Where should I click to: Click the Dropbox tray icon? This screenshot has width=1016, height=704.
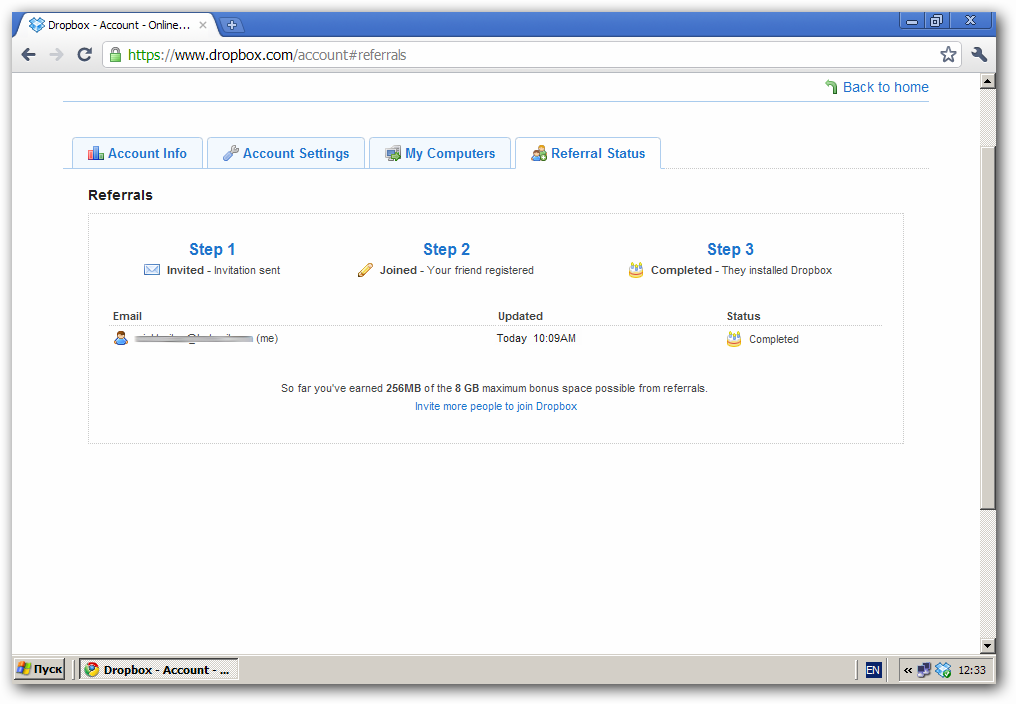tap(943, 670)
